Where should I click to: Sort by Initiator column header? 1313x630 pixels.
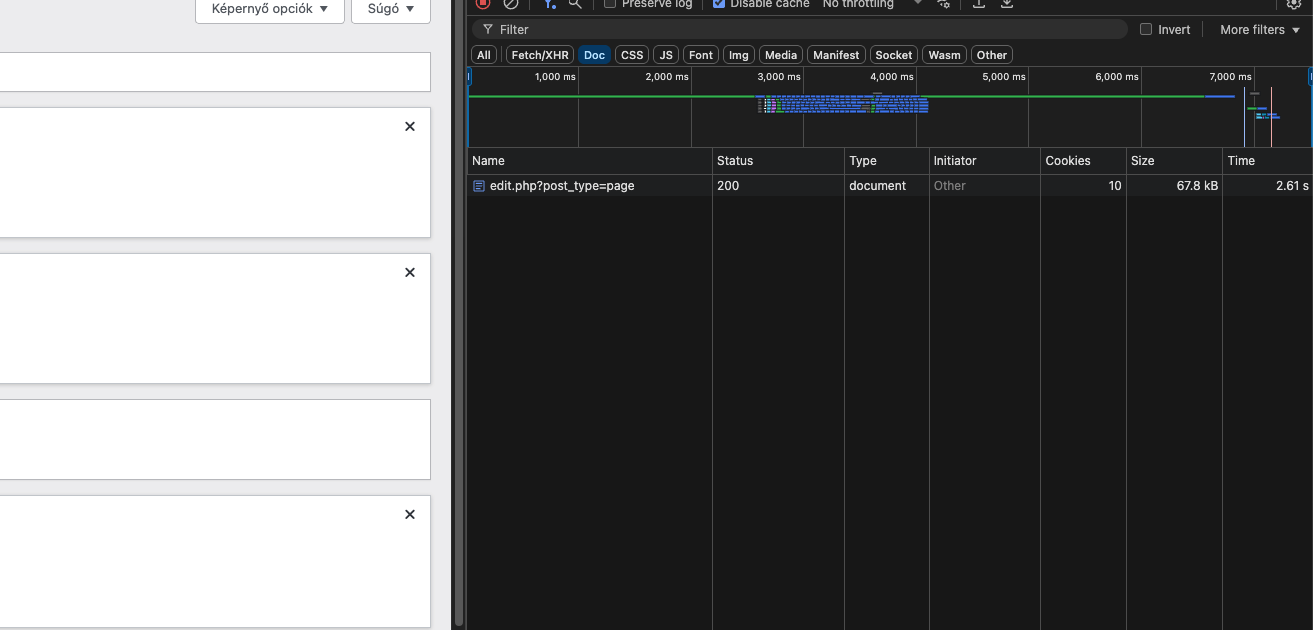[x=985, y=161]
